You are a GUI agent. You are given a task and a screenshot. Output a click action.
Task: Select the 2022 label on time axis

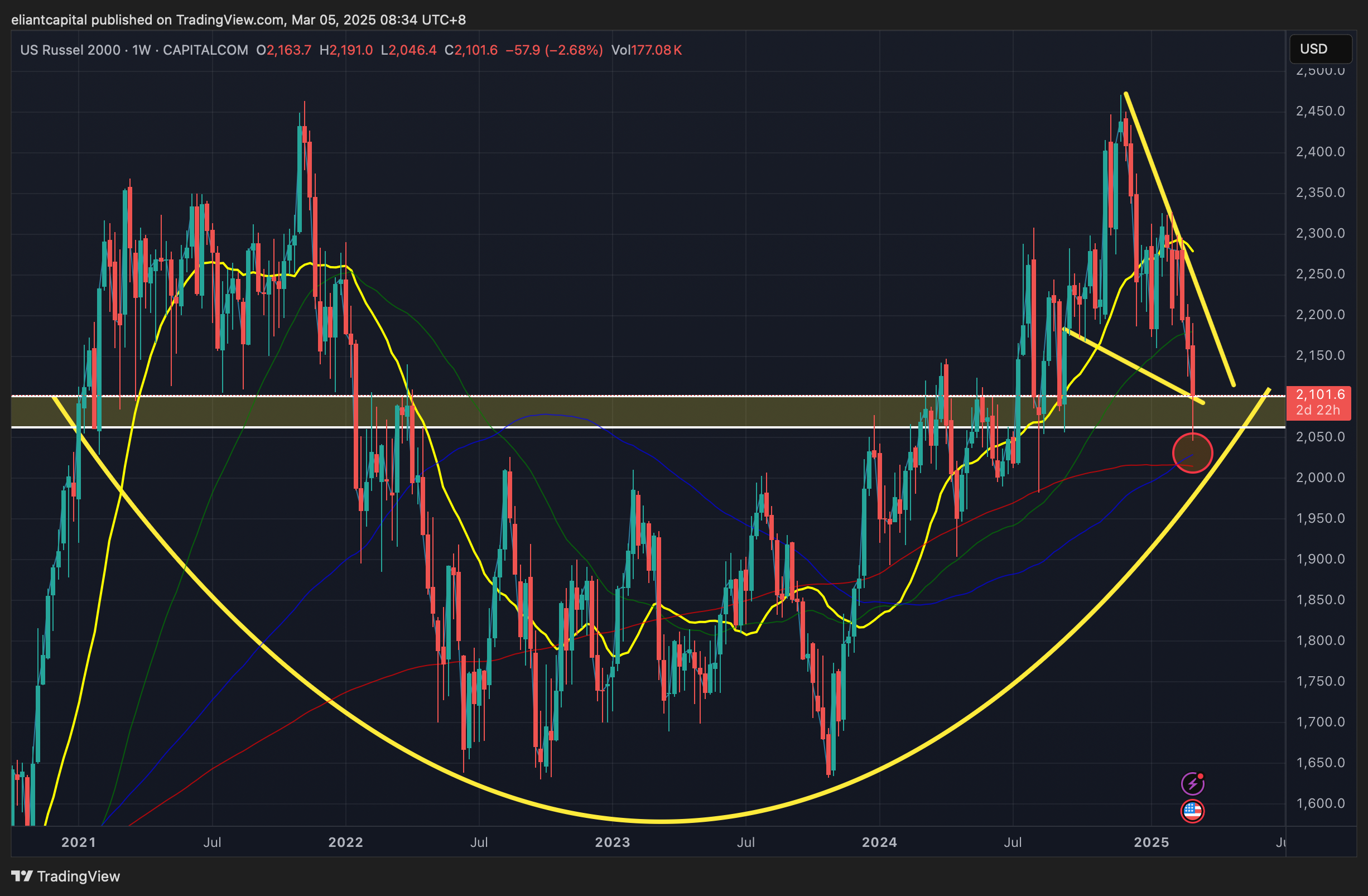tap(345, 842)
